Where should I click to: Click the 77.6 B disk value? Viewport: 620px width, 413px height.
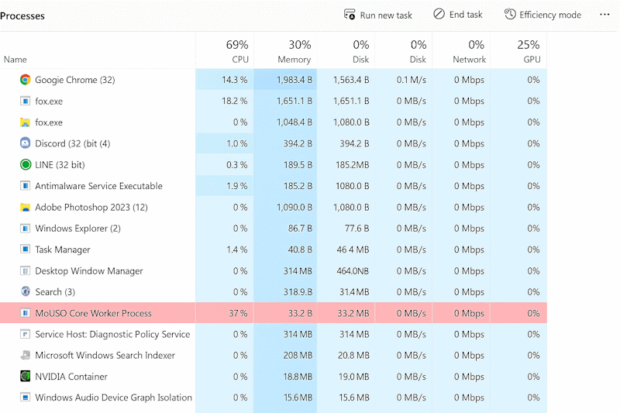click(x=357, y=228)
